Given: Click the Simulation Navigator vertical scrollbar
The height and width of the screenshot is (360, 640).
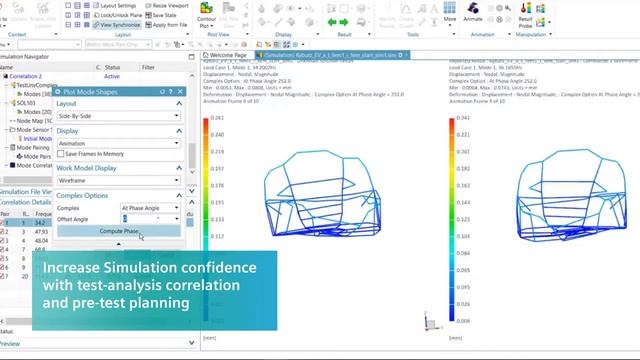Looking at the screenshot, I should point(192,155).
